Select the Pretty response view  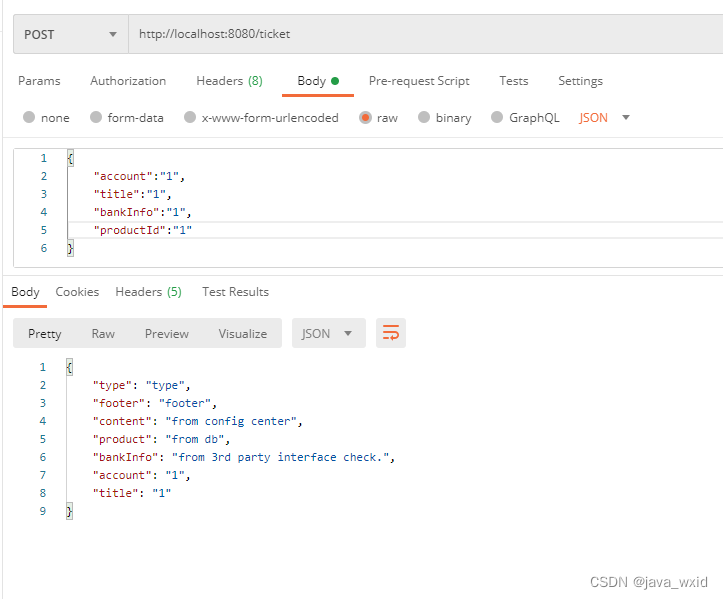45,333
